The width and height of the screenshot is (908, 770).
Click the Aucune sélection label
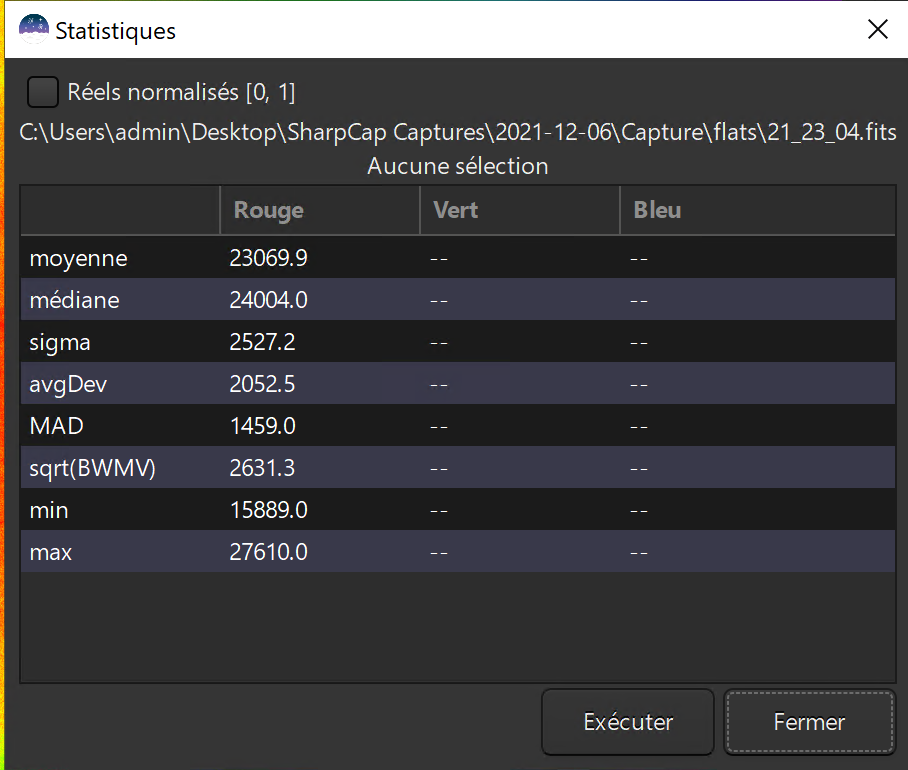(457, 166)
